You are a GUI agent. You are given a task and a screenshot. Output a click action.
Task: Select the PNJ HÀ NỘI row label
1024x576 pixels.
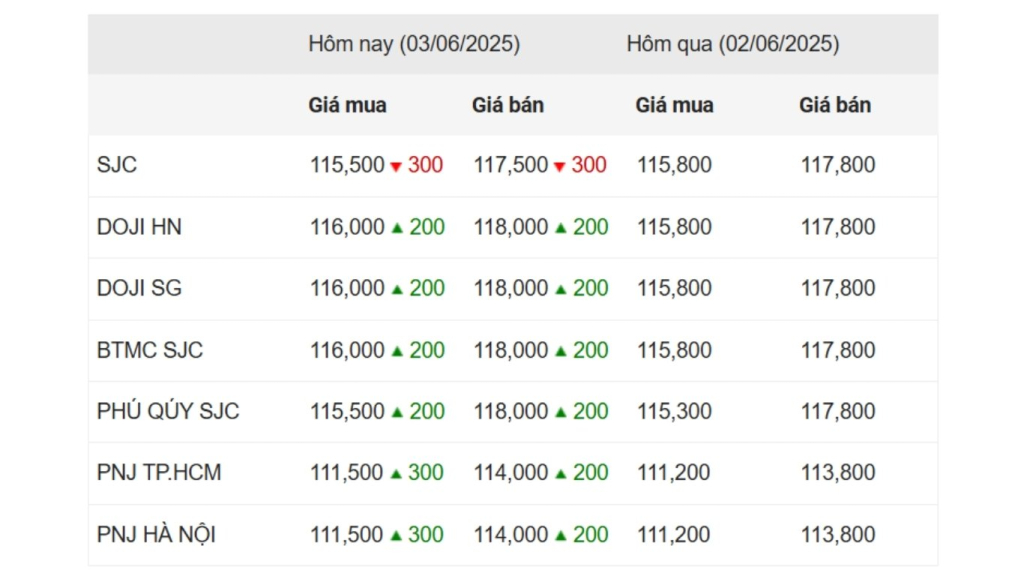tap(156, 534)
